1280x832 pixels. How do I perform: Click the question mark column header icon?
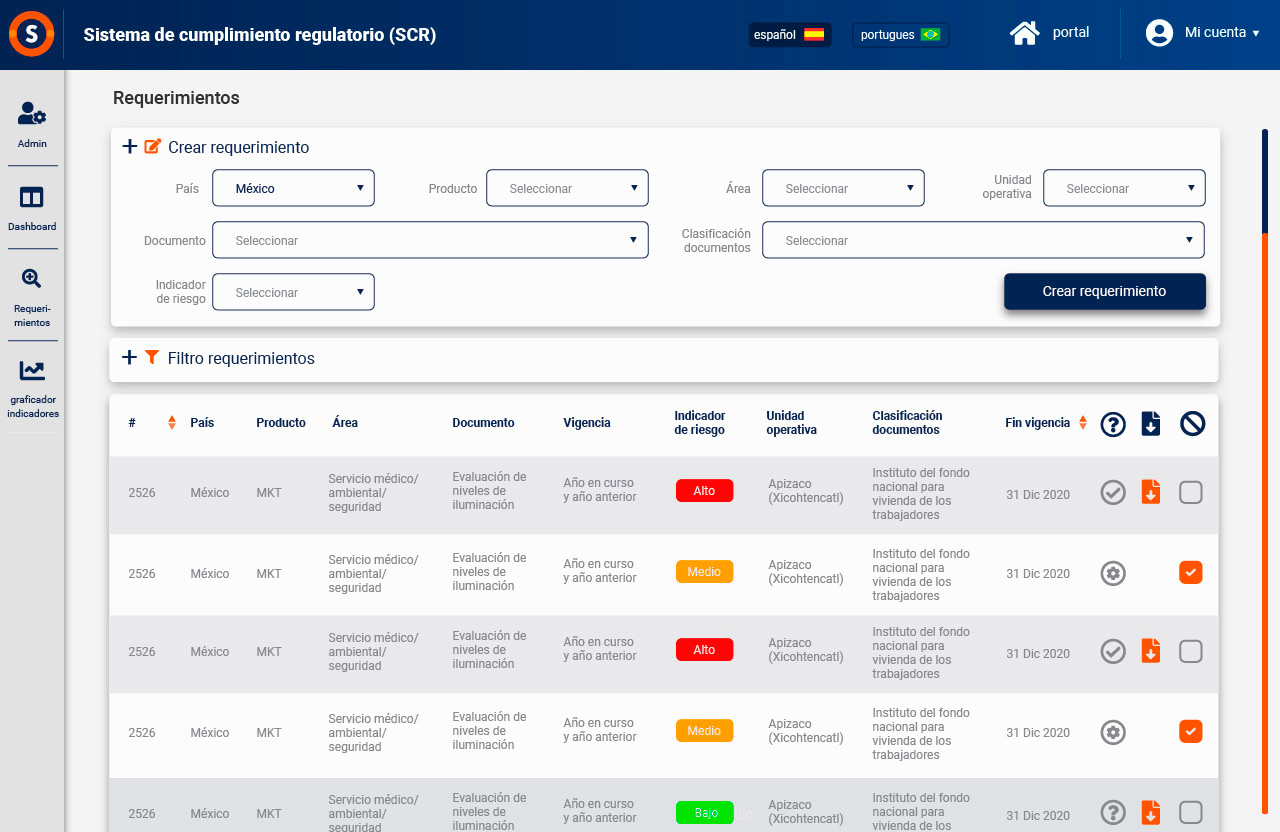point(1113,424)
